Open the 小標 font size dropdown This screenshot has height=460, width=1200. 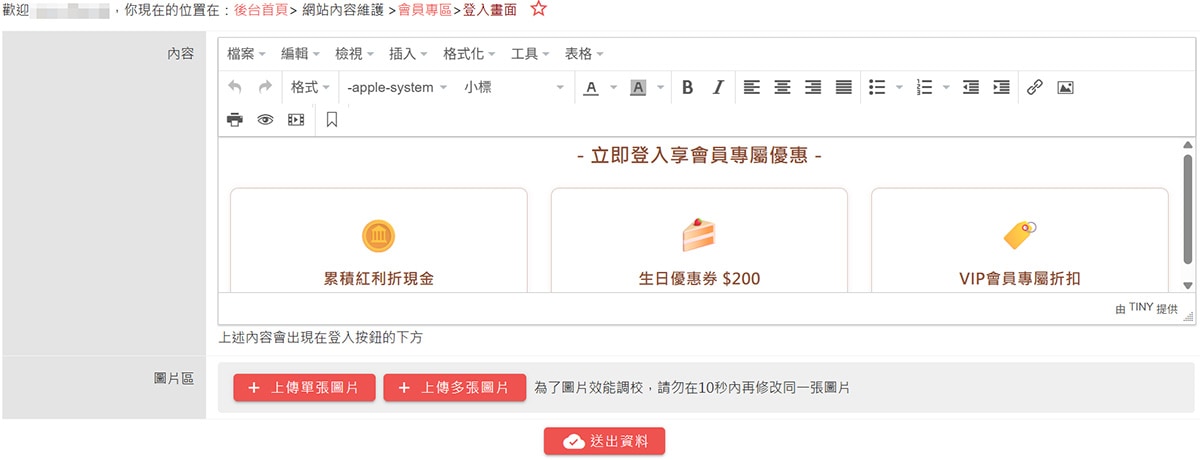[513, 88]
